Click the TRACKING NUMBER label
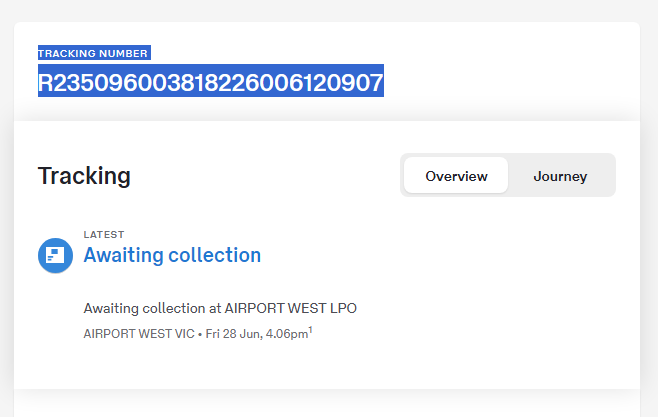This screenshot has height=417, width=658. click(x=93, y=53)
